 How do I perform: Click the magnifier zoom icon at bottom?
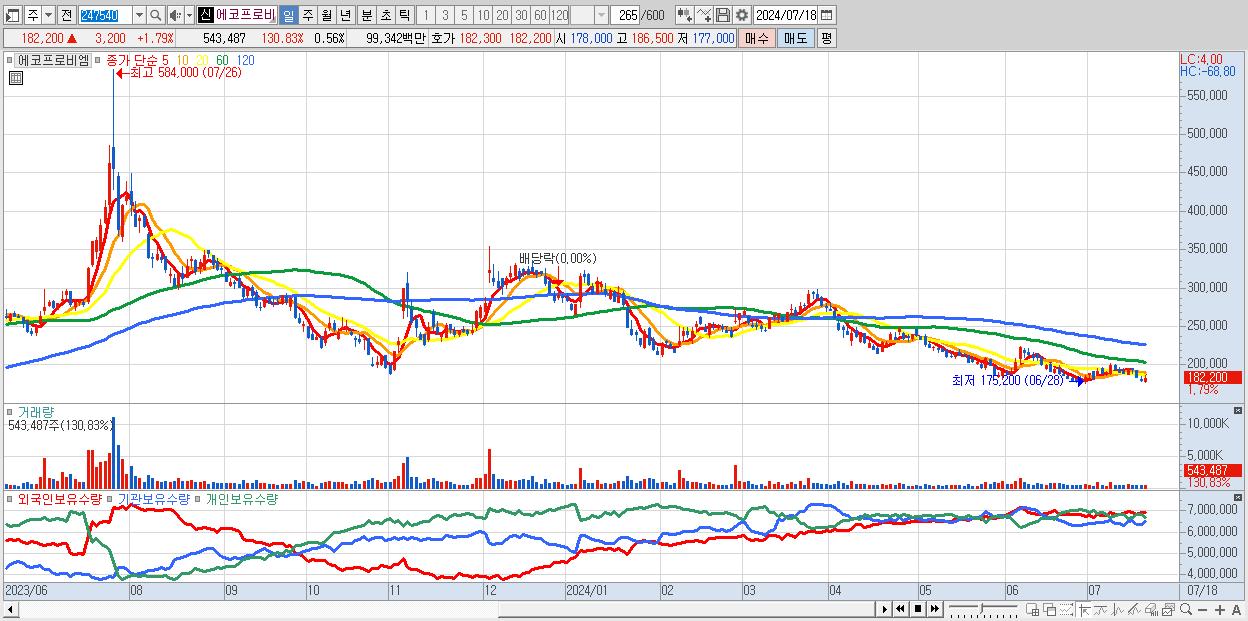(x=1185, y=609)
